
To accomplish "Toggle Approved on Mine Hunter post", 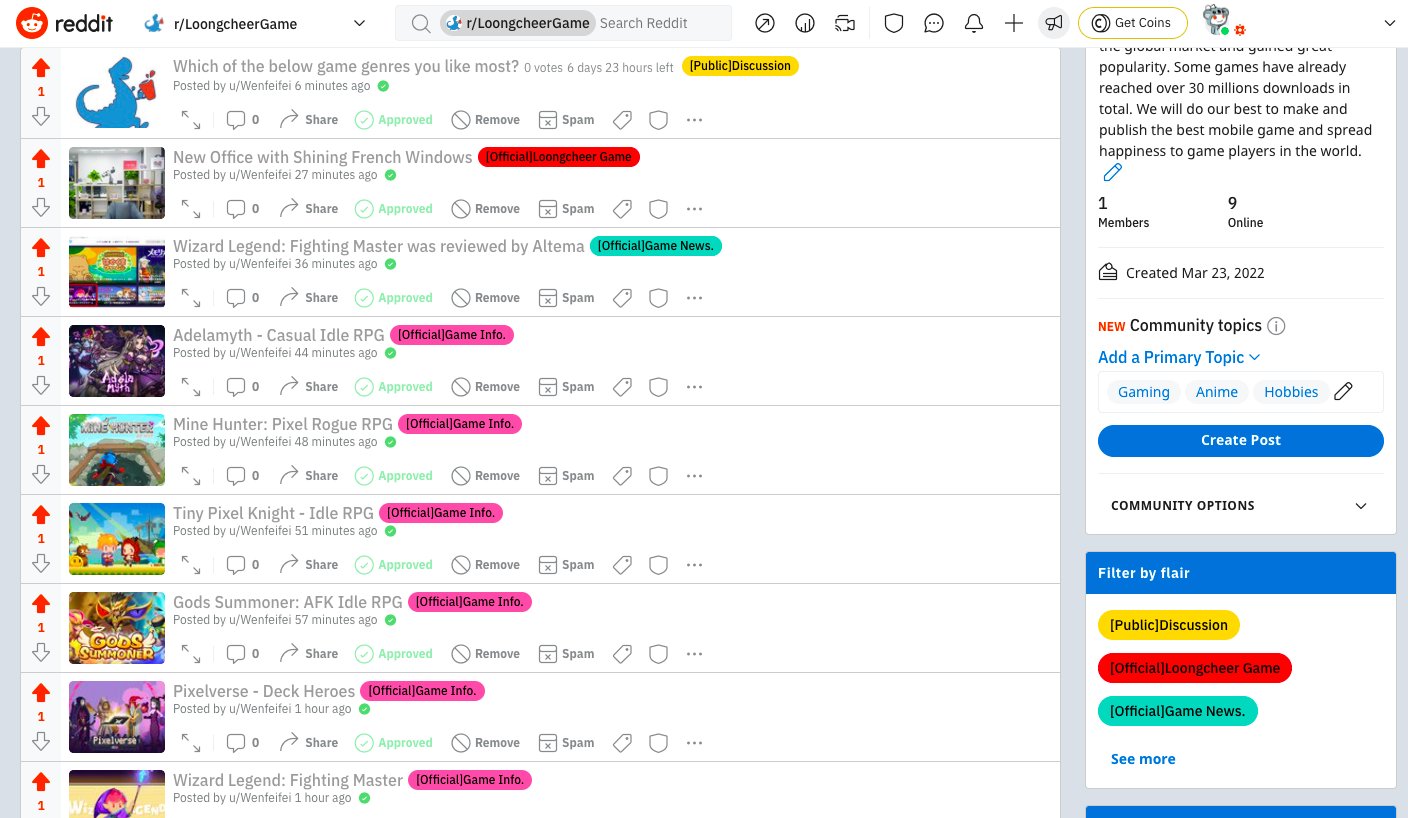I will tap(394, 476).
